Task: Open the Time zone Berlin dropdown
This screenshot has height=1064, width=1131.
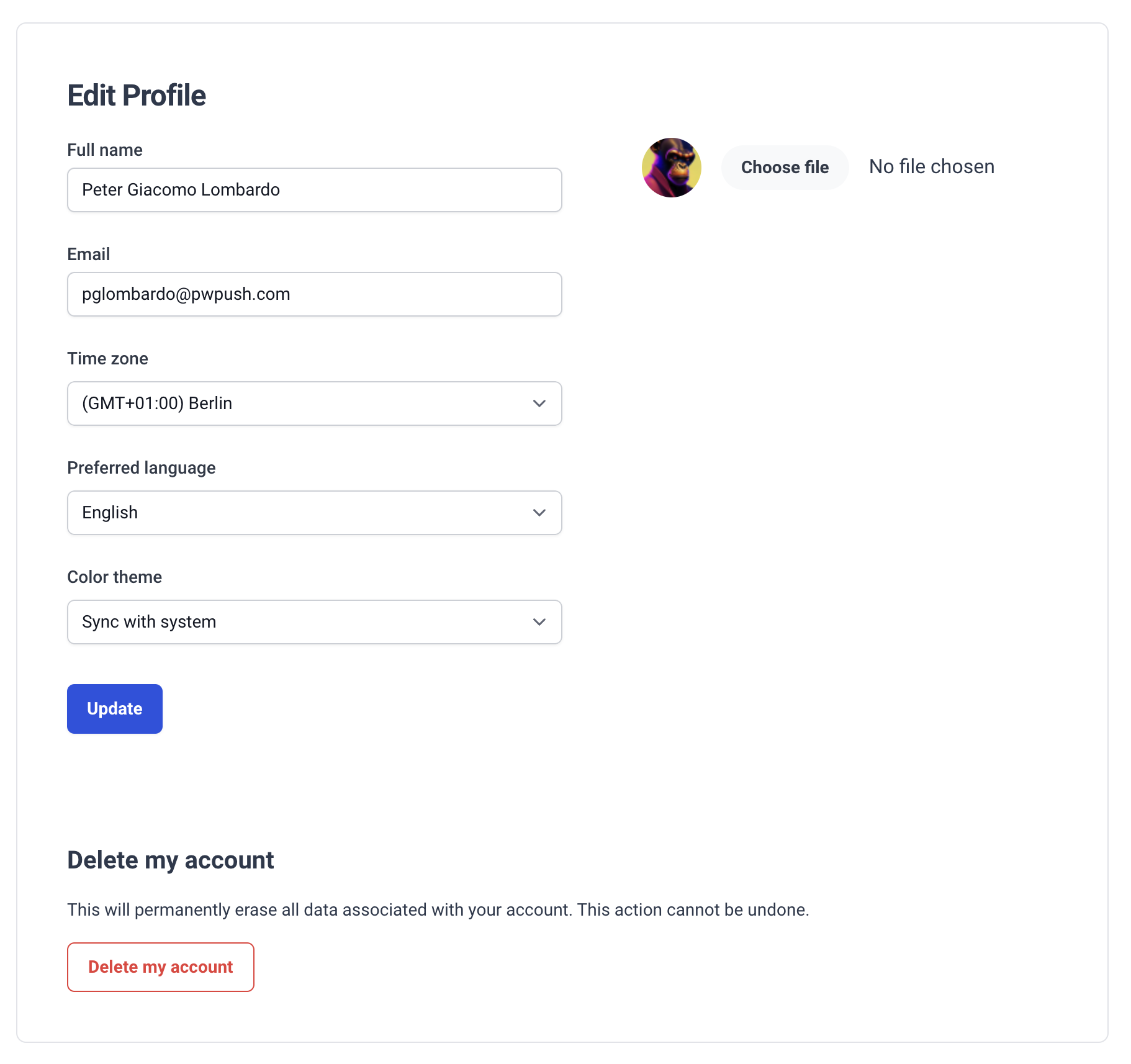Action: (x=315, y=404)
